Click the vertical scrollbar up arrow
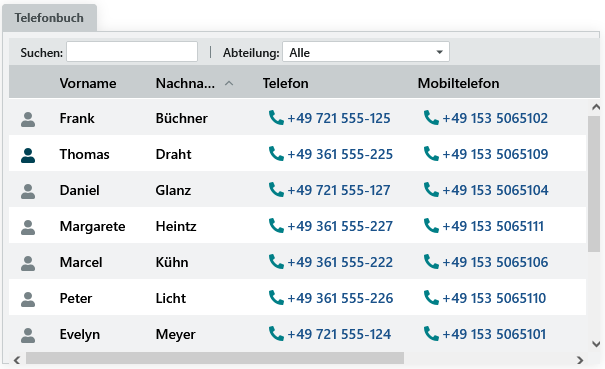 (596, 107)
